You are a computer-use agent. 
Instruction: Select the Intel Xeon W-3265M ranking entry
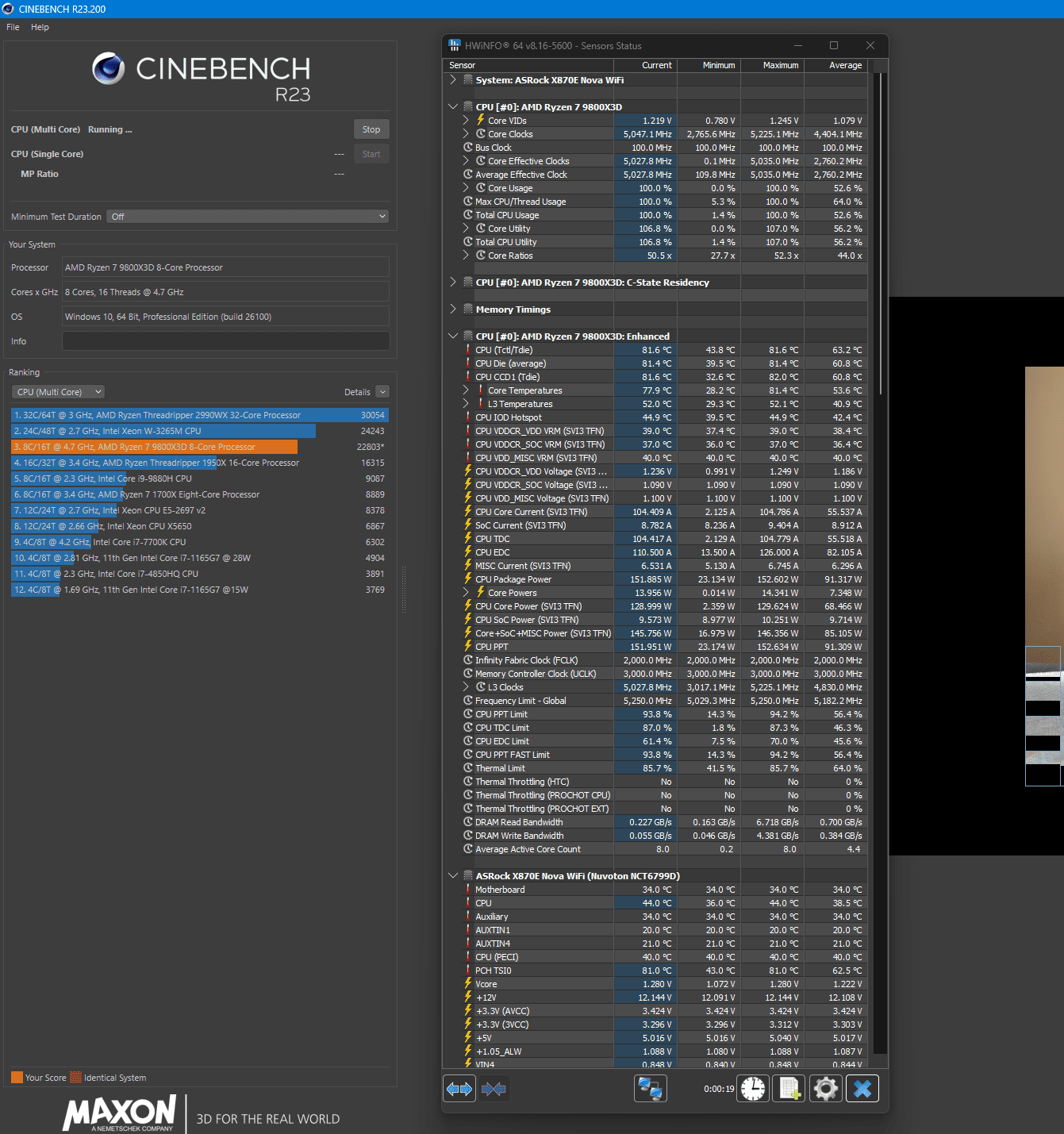[199, 431]
